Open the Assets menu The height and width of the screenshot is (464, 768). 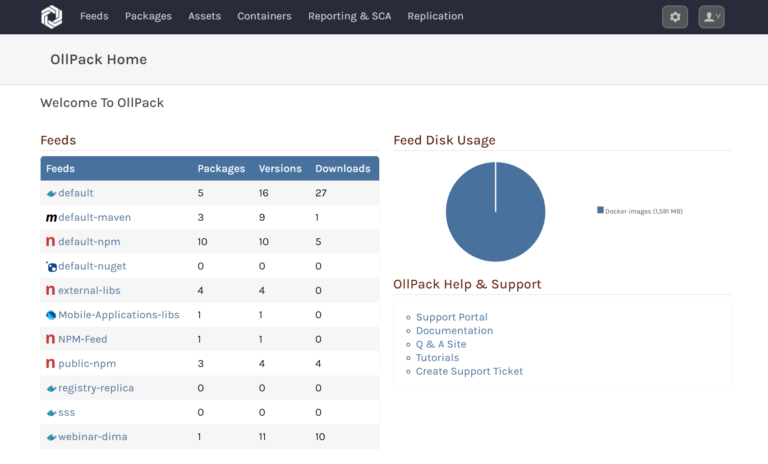point(205,16)
